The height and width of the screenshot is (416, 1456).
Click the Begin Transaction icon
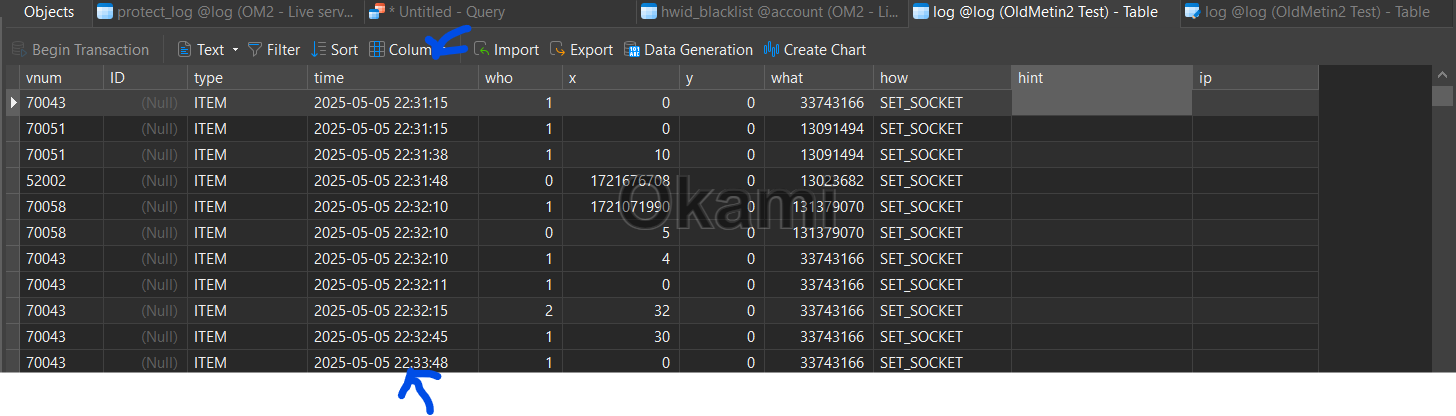19,49
